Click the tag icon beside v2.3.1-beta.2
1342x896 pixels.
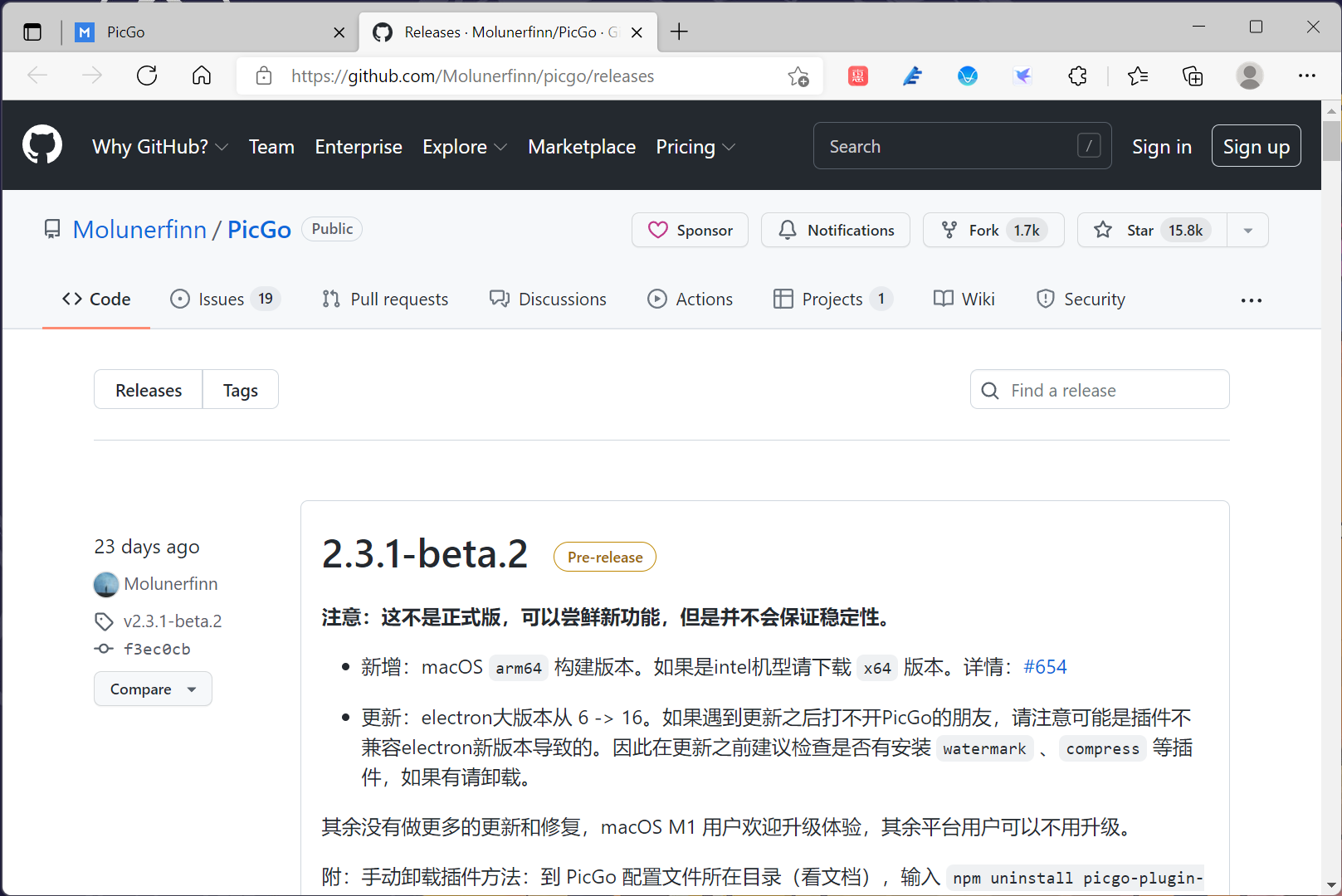pos(103,621)
